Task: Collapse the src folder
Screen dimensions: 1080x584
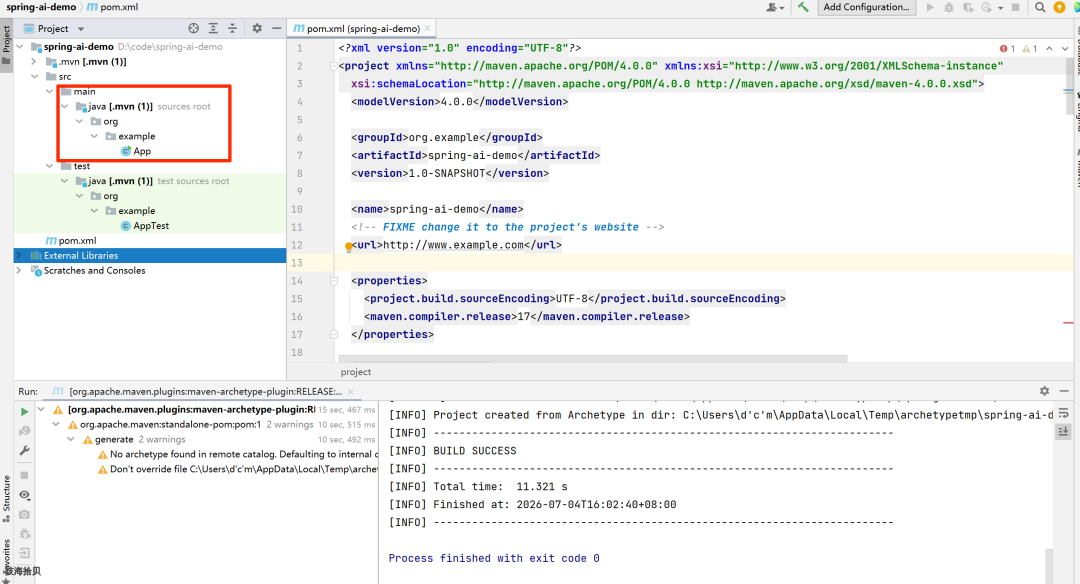Action: click(x=34, y=76)
